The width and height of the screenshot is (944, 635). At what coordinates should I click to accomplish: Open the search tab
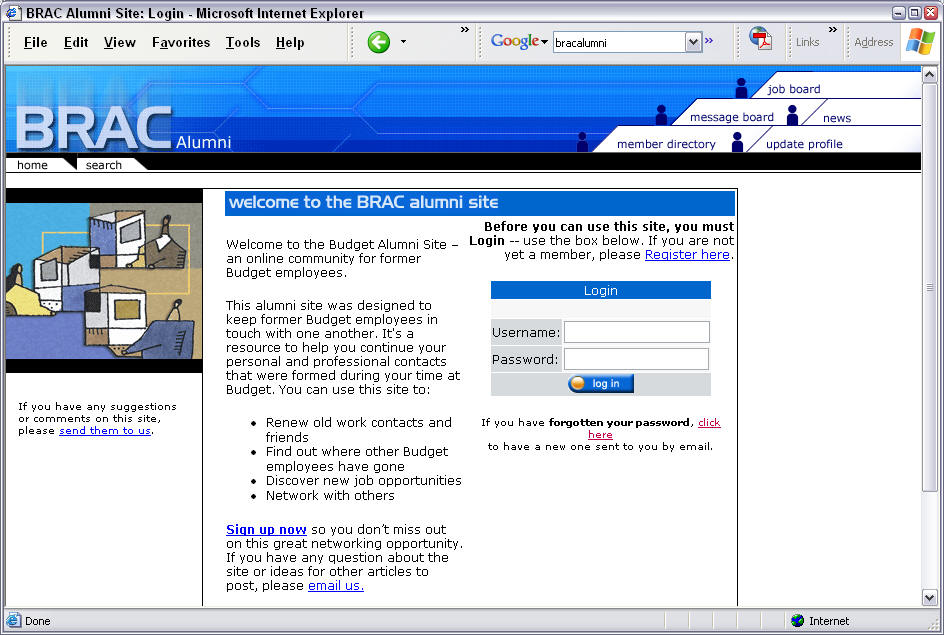[104, 165]
